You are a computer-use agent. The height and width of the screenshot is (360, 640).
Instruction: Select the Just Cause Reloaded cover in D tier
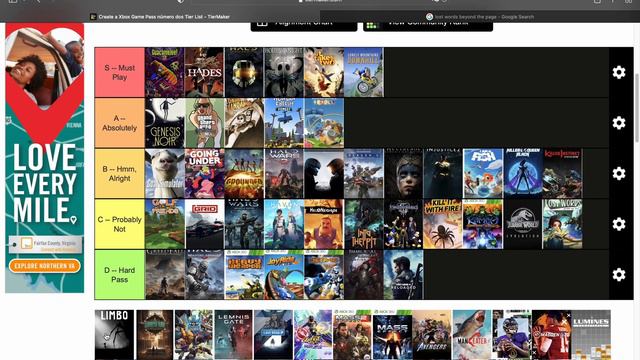point(403,275)
